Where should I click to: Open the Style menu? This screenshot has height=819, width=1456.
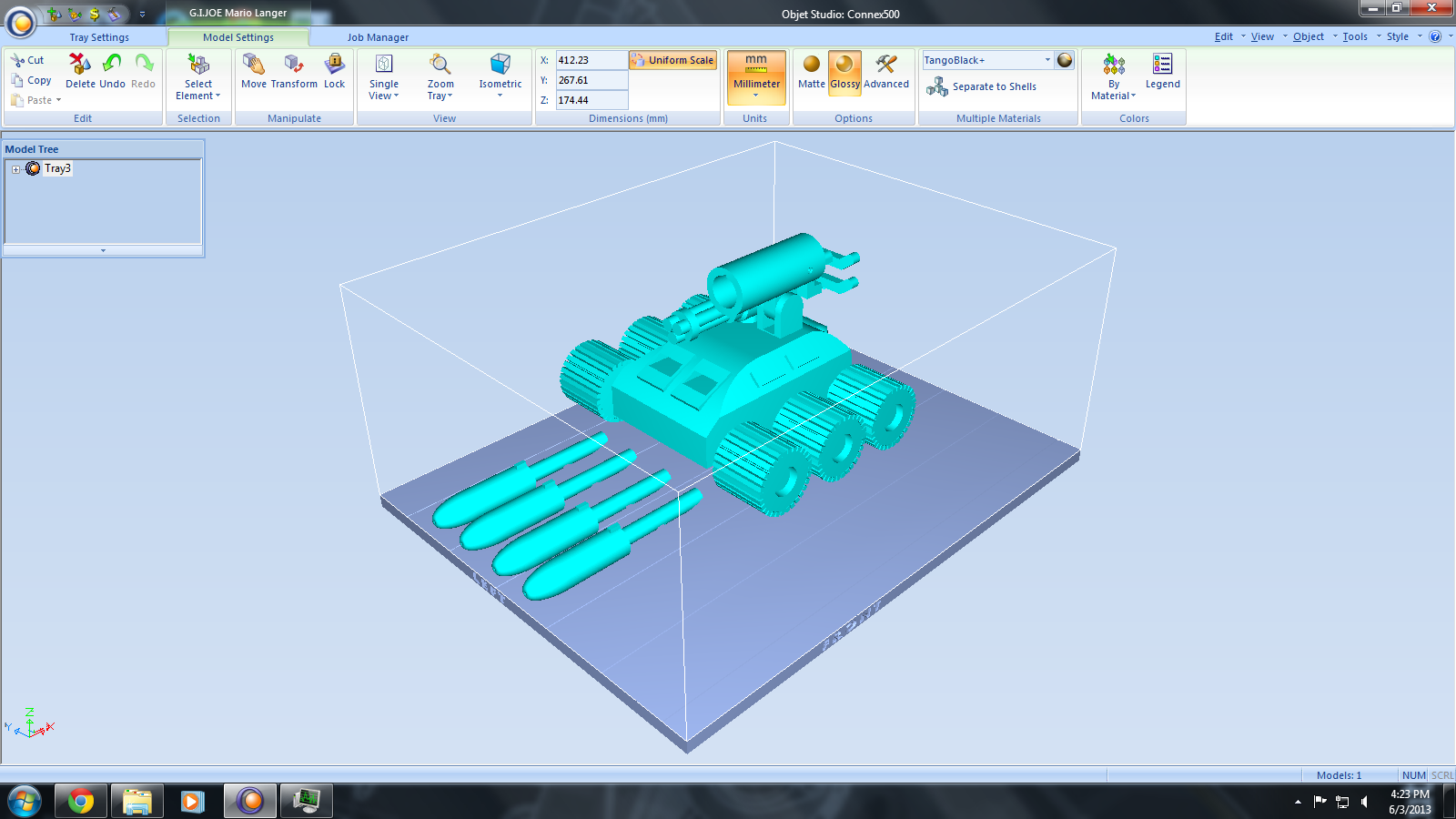1398,36
